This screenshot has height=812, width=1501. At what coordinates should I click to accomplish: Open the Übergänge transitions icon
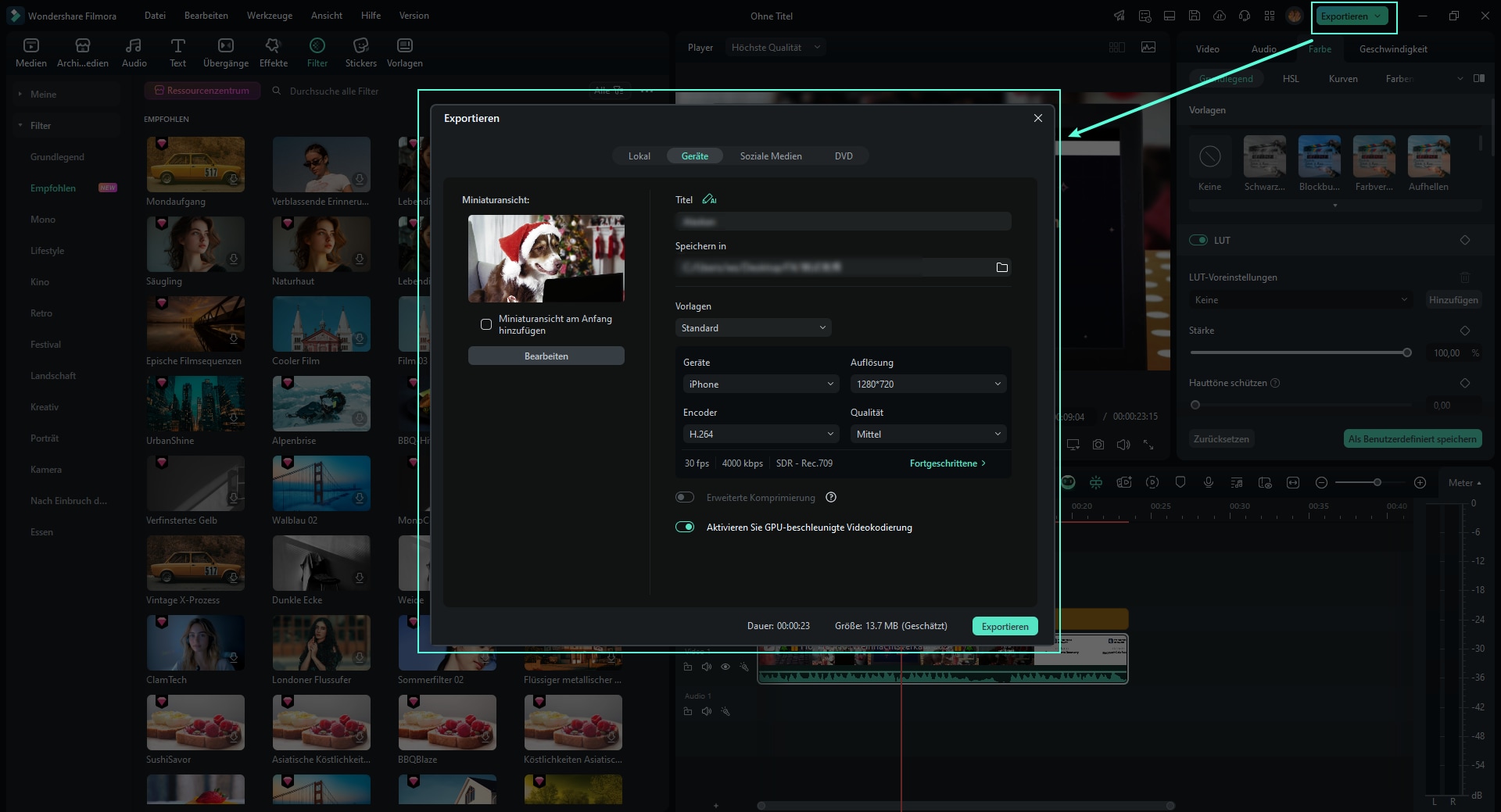point(226,52)
